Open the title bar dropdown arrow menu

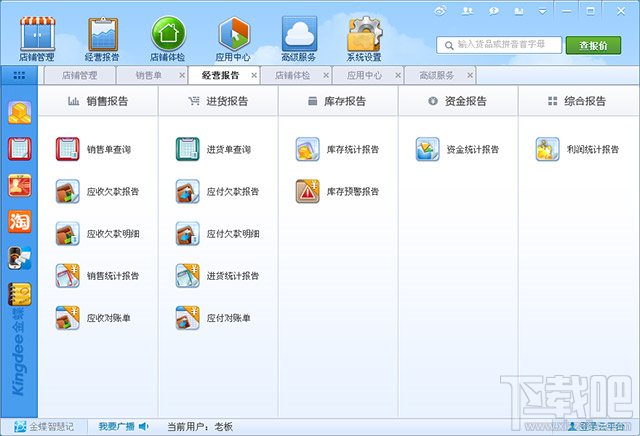pos(542,11)
